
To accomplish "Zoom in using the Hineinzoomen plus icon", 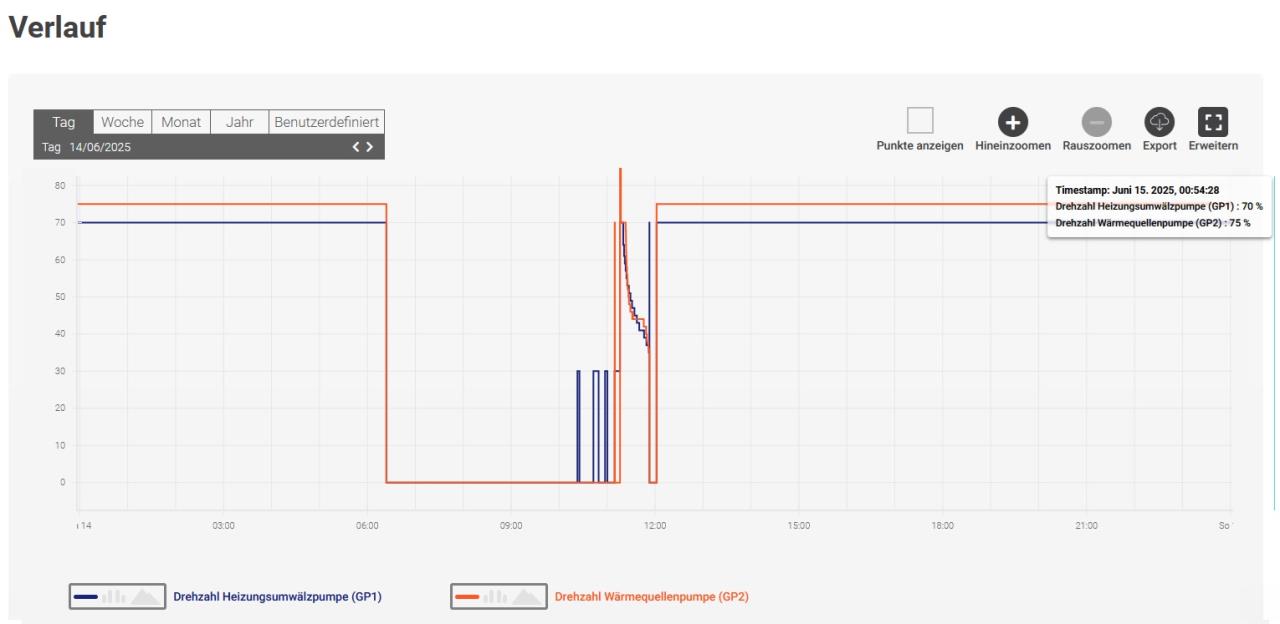I will click(x=1013, y=122).
